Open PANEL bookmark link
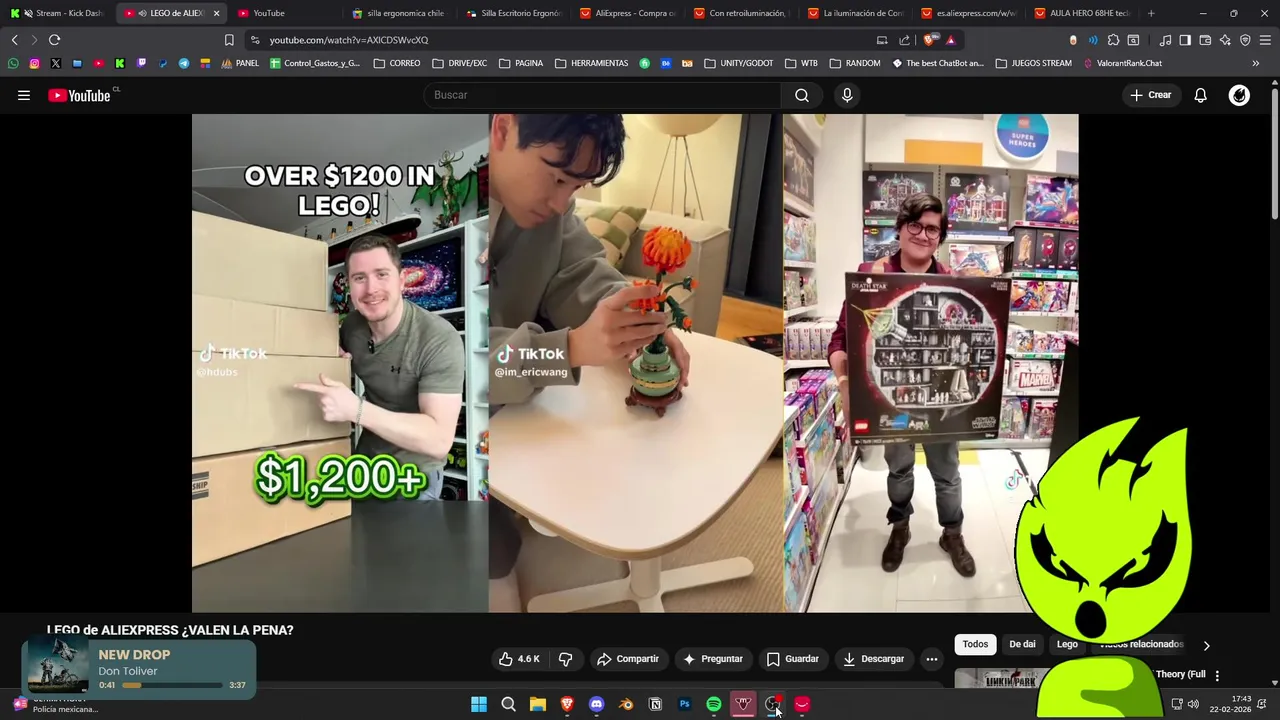This screenshot has height=720, width=1280. tap(240, 63)
